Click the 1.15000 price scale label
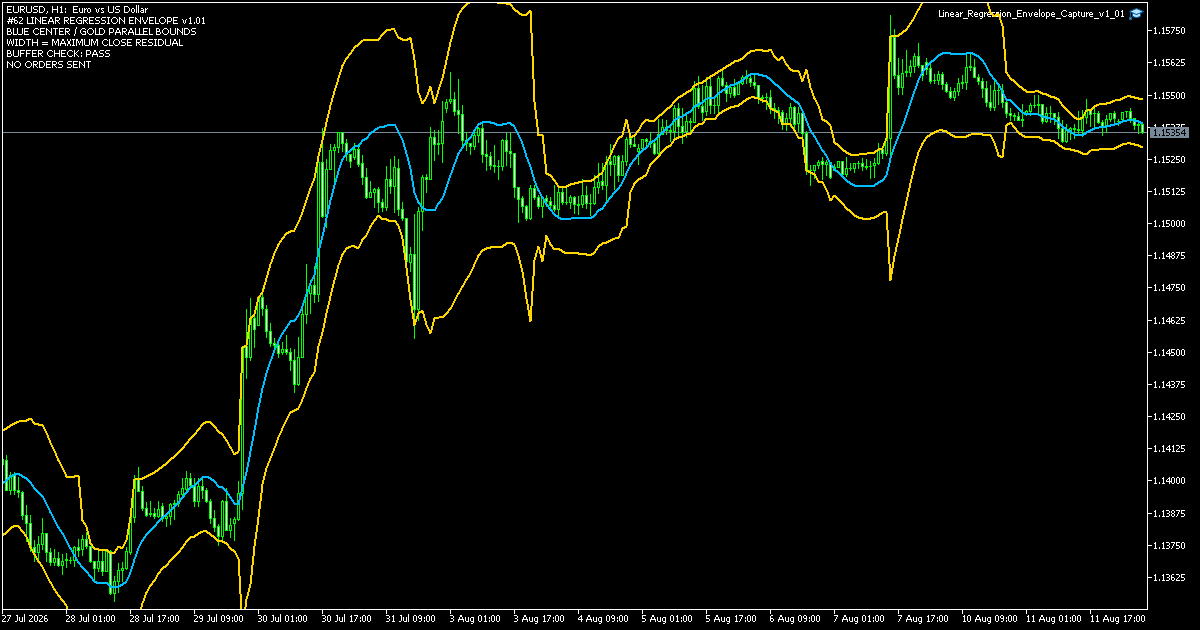 (x=1169, y=224)
